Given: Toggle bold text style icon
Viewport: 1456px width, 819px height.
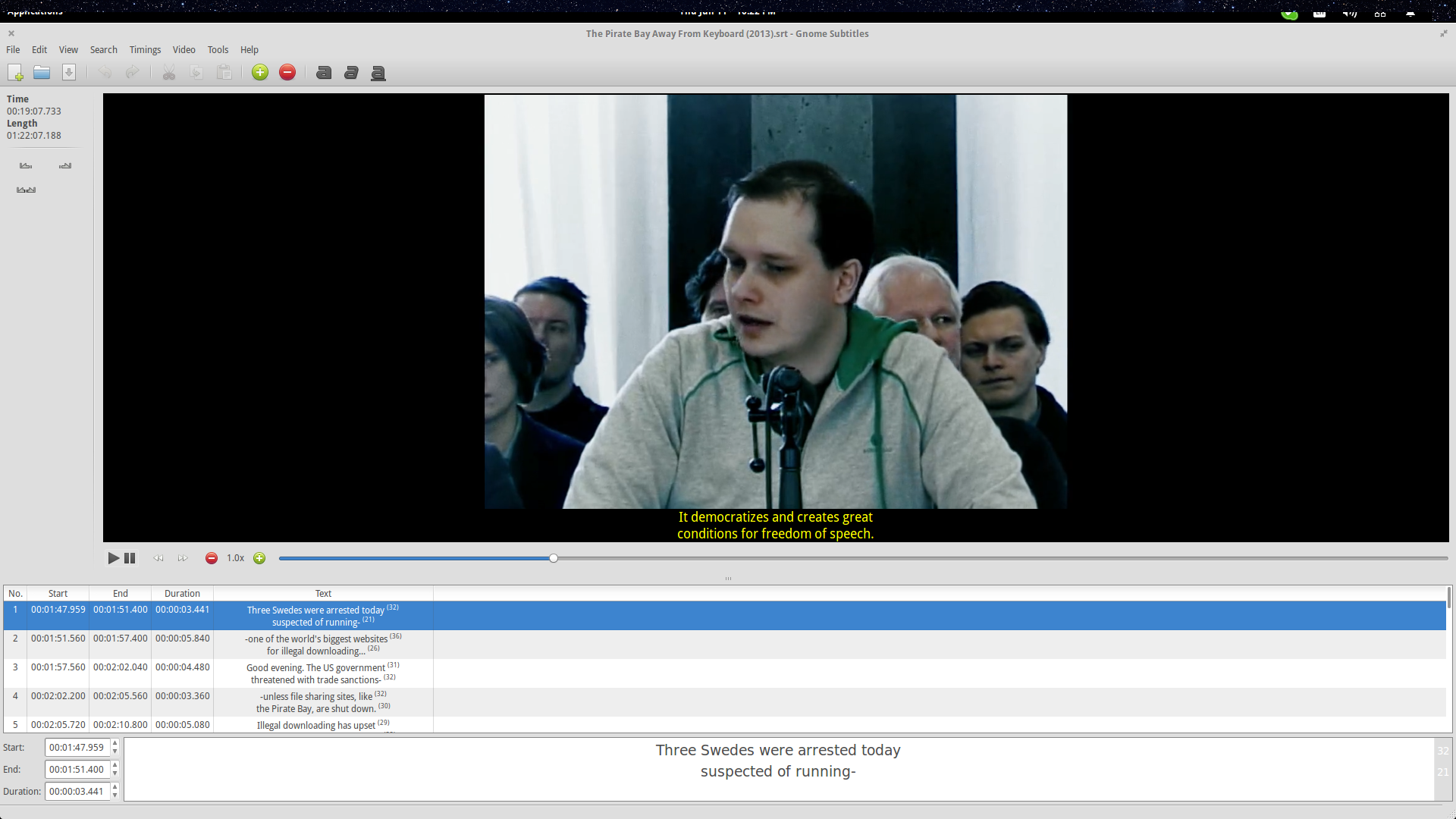Looking at the screenshot, I should [324, 72].
